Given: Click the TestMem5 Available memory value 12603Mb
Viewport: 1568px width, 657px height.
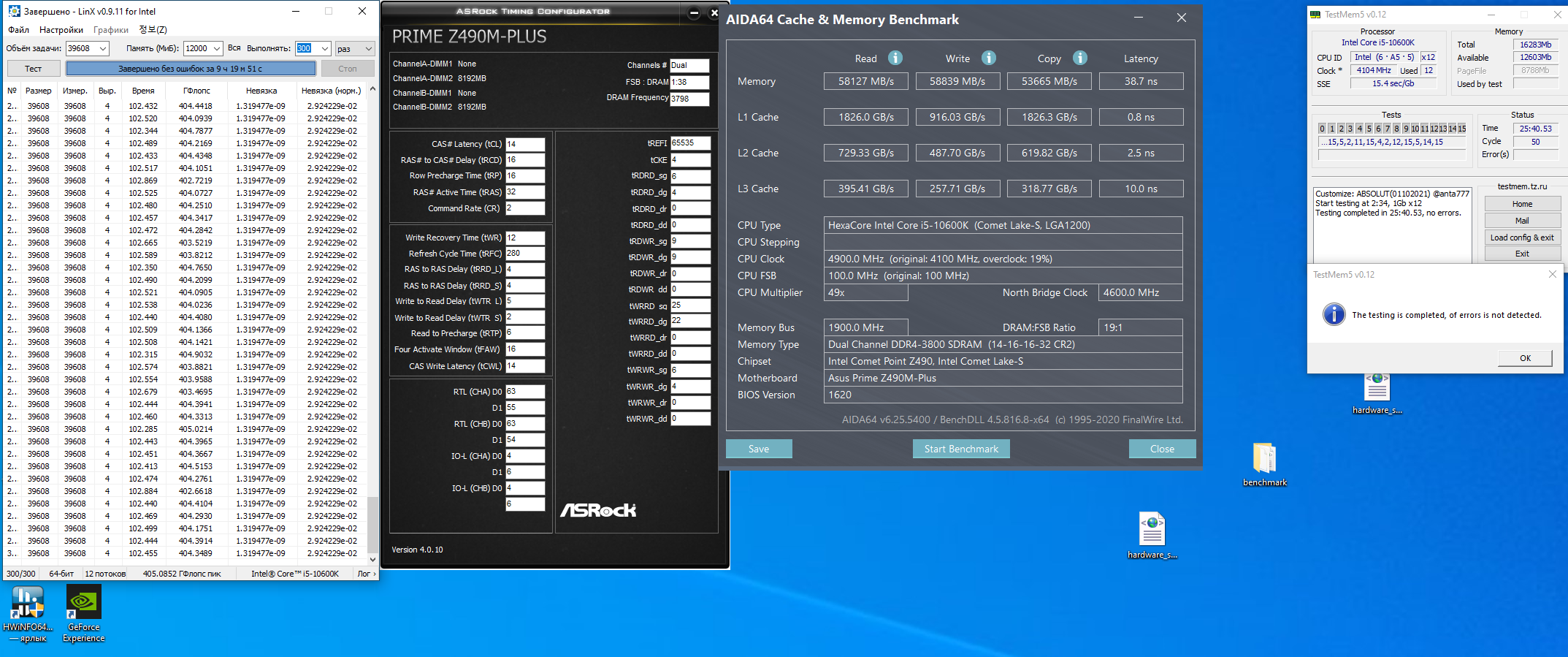Looking at the screenshot, I should pos(1536,58).
